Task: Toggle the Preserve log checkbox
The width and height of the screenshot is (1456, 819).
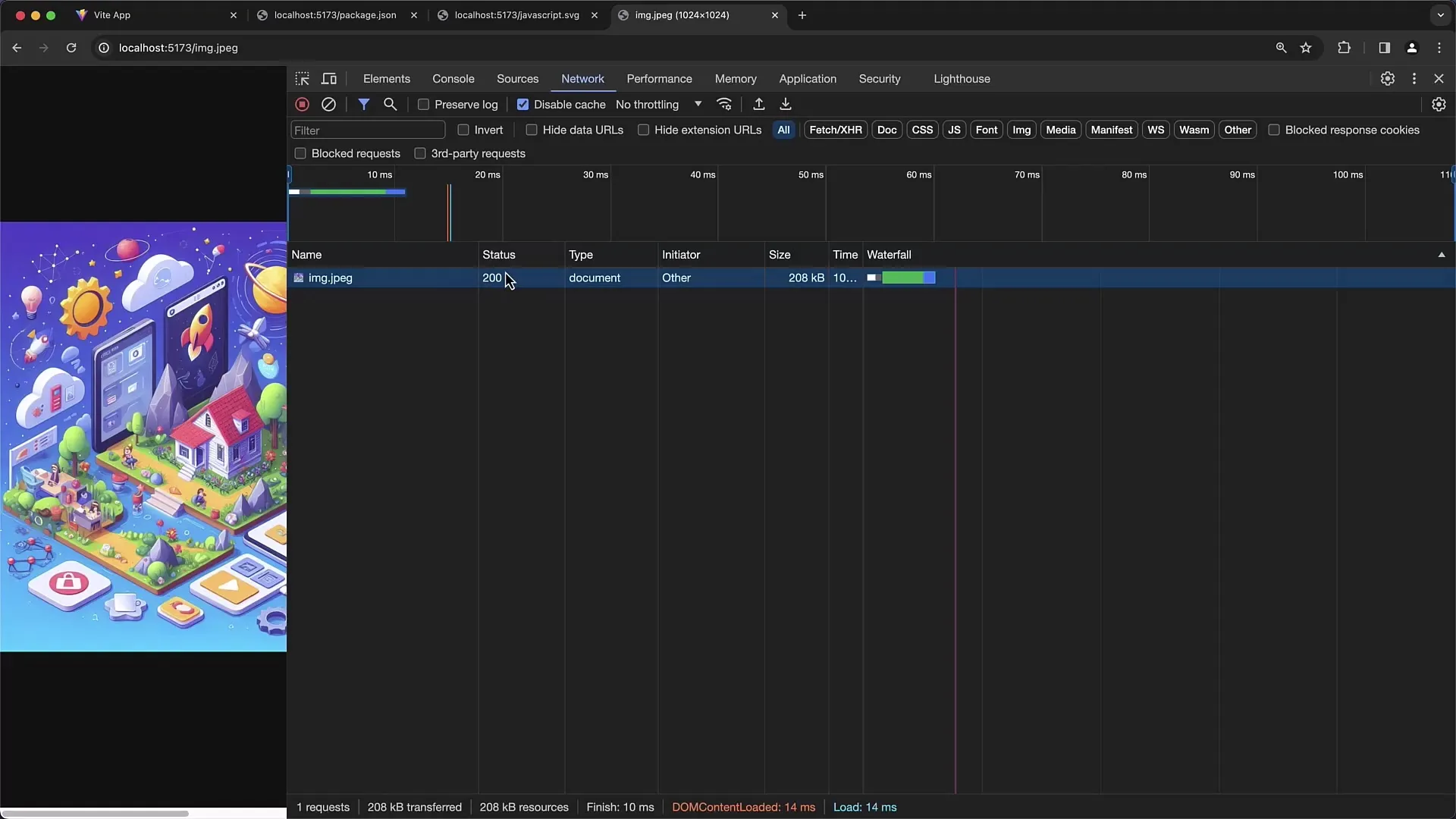Action: pos(423,104)
